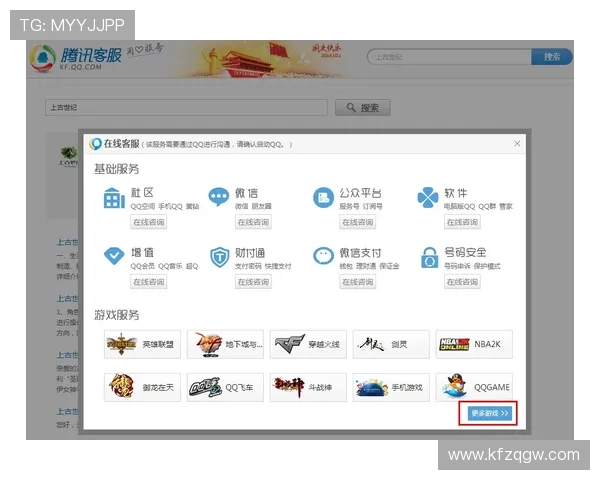The height and width of the screenshot is (480, 600).
Task: Click the online service dialog title icon
Action: tap(95, 144)
